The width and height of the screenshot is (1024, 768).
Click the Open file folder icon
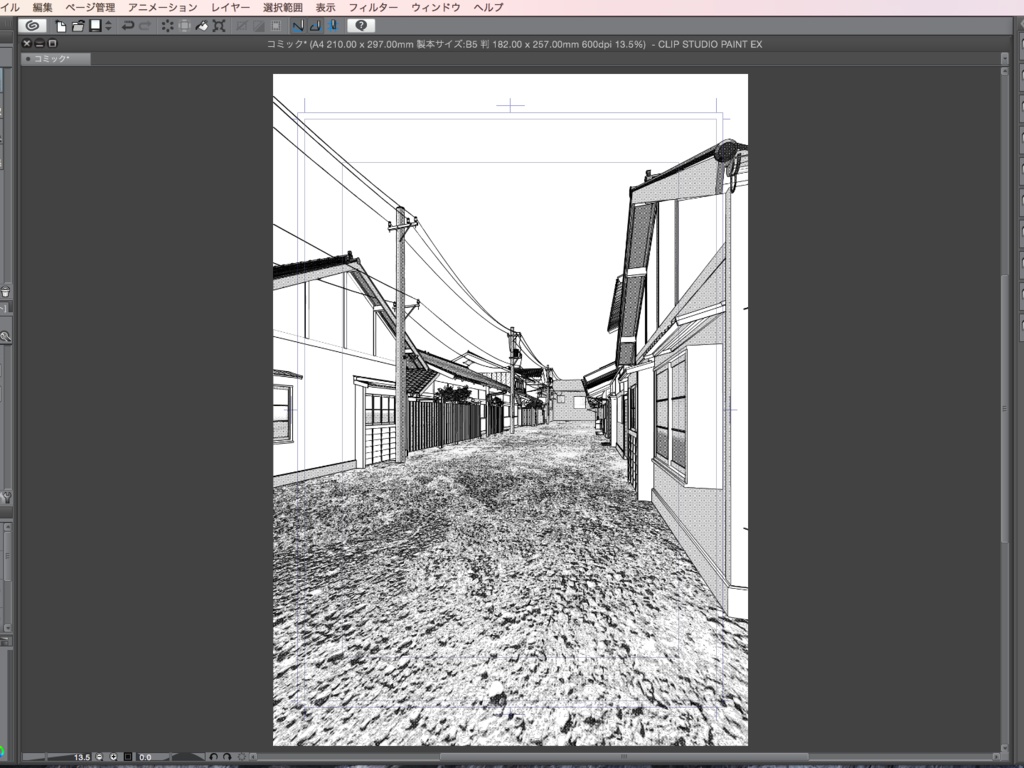tap(79, 27)
